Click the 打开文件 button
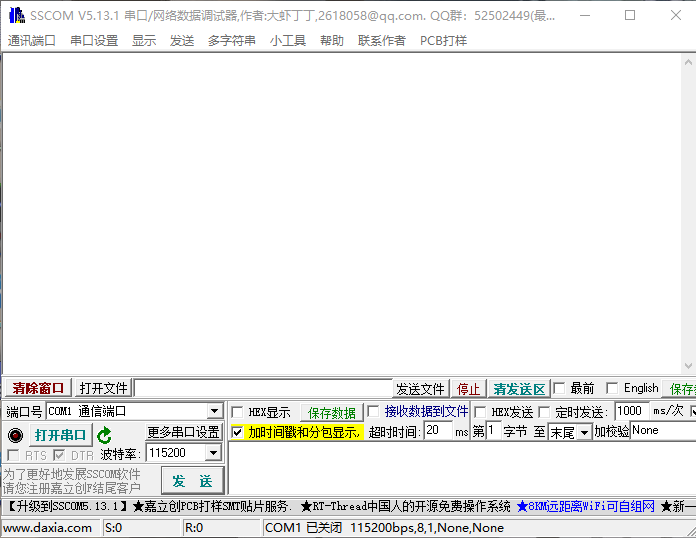 tap(103, 388)
